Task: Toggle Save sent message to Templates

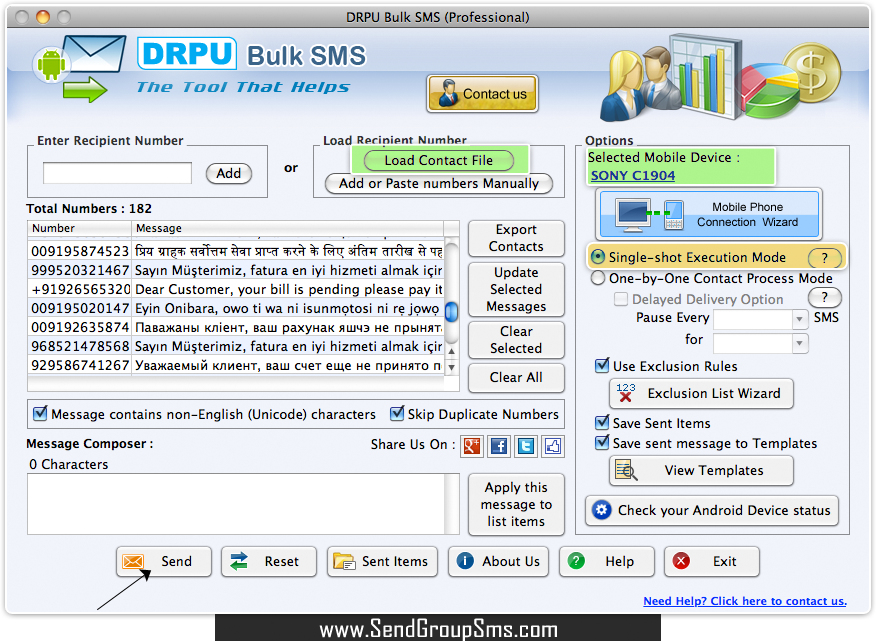Action: 602,443
